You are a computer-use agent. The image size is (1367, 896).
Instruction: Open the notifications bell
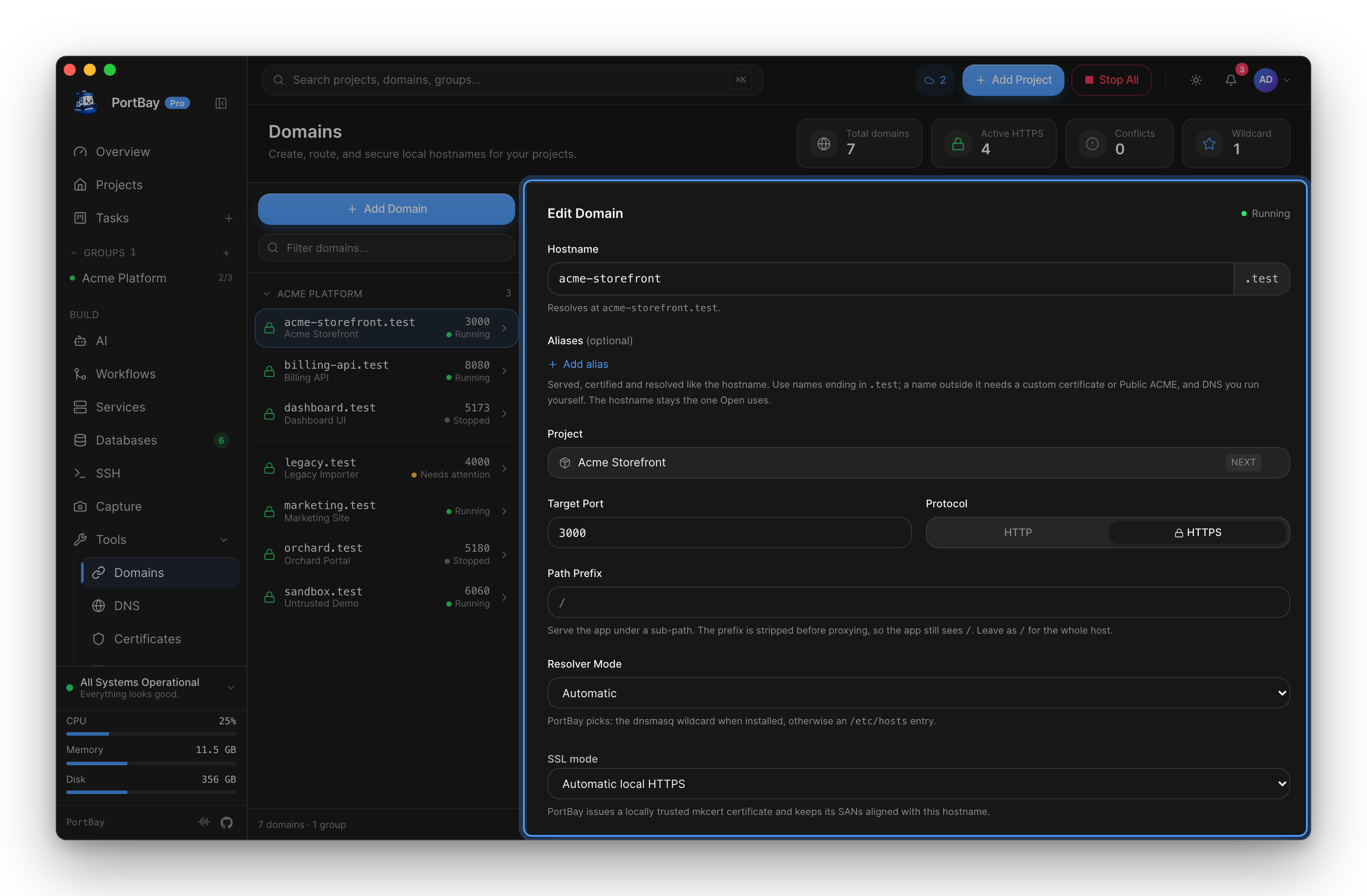1230,81
